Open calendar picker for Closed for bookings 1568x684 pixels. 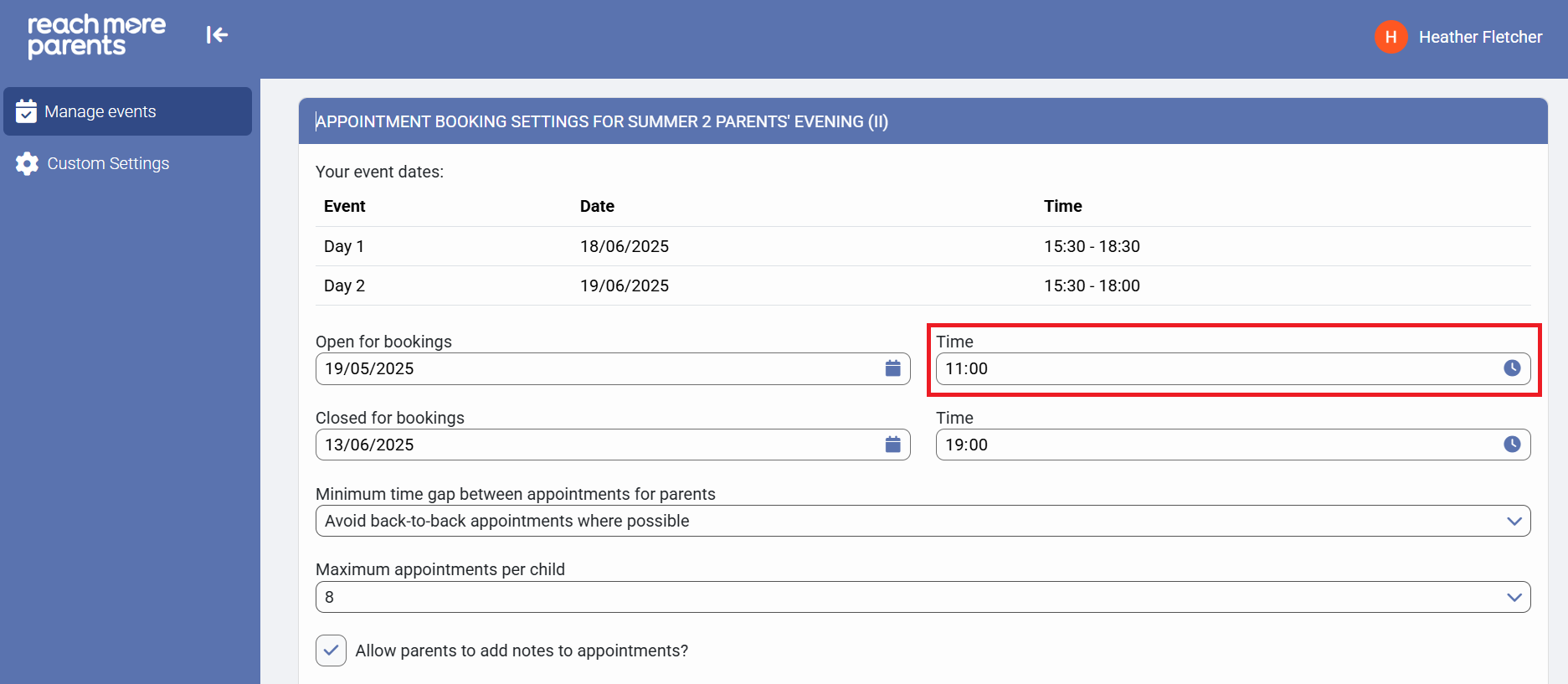point(892,445)
